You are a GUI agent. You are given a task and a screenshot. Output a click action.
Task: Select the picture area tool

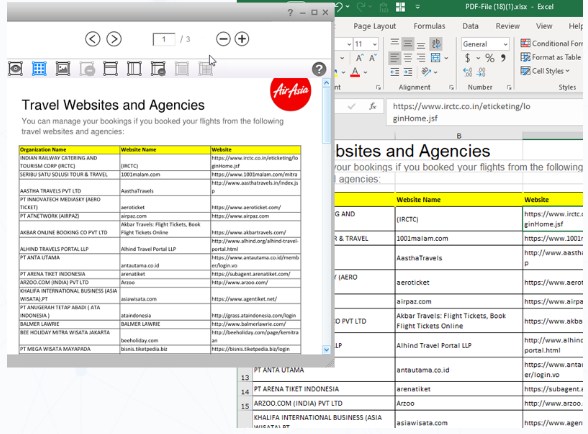pyautogui.click(x=63, y=69)
